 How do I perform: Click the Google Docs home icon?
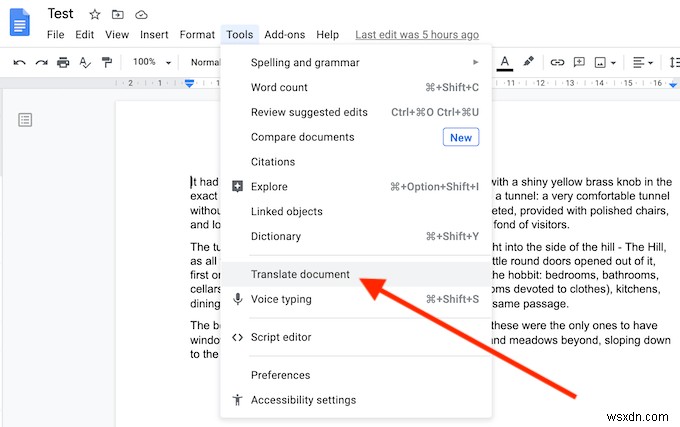[20, 23]
